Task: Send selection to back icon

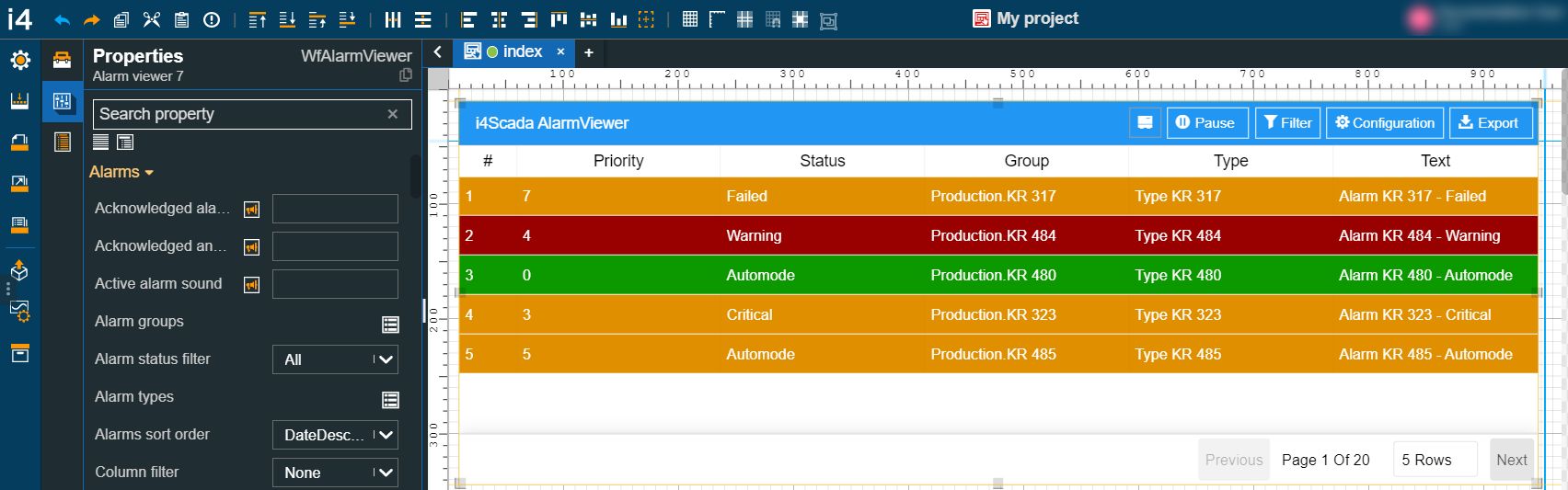Action: tap(287, 19)
